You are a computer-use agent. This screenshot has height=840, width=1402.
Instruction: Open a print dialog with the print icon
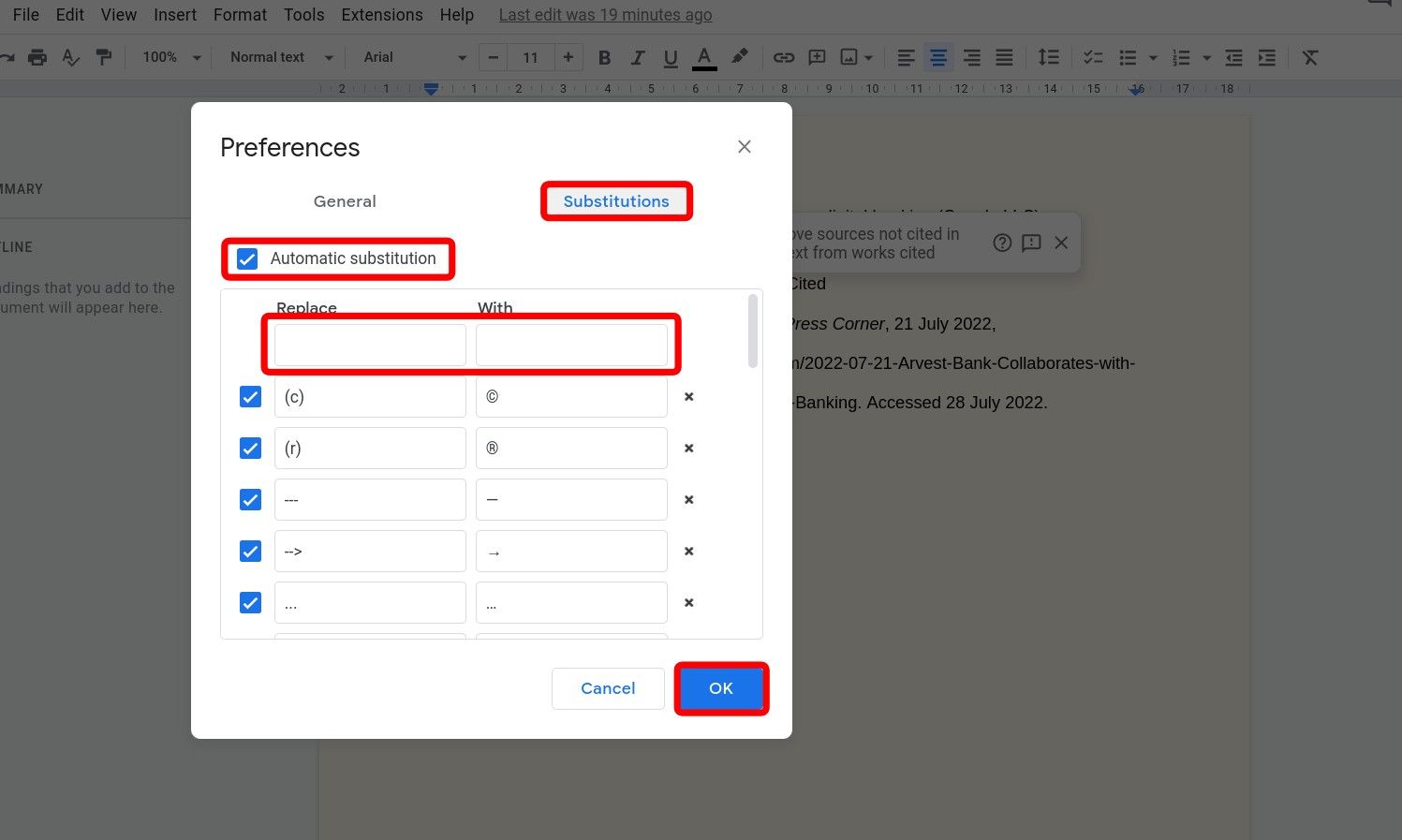point(37,57)
